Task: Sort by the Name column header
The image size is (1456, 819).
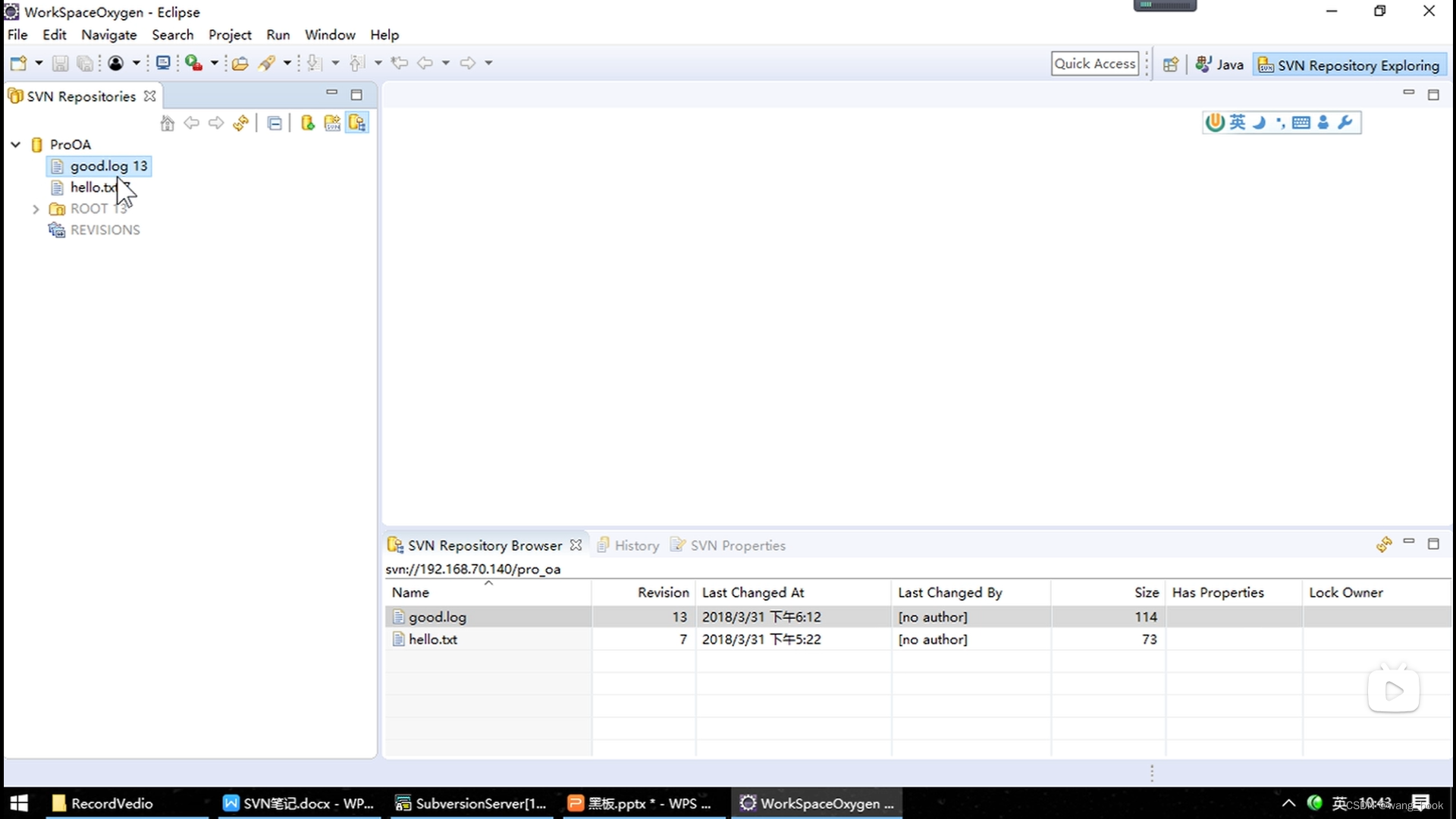Action: (x=488, y=592)
